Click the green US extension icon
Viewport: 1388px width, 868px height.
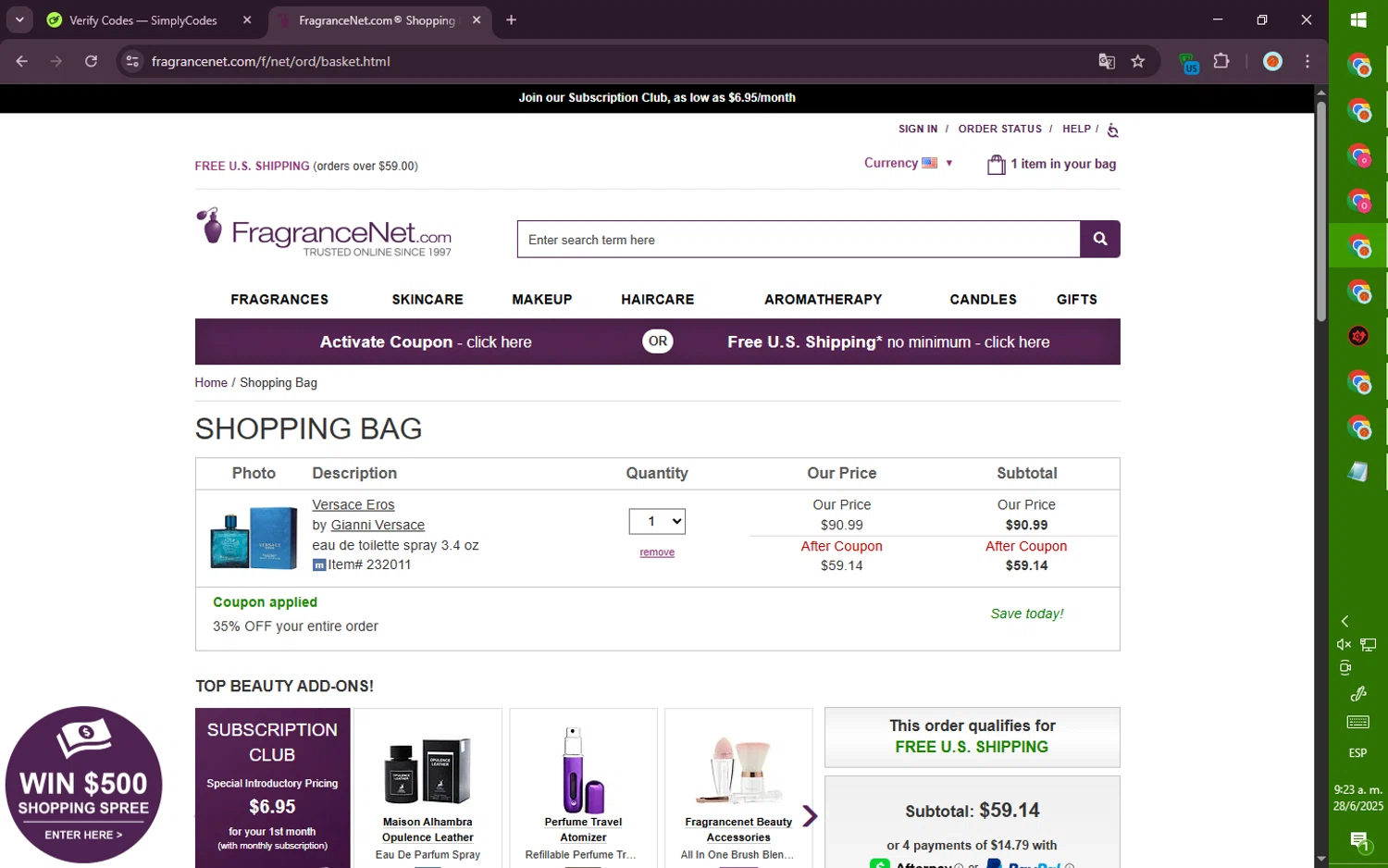1189,63
